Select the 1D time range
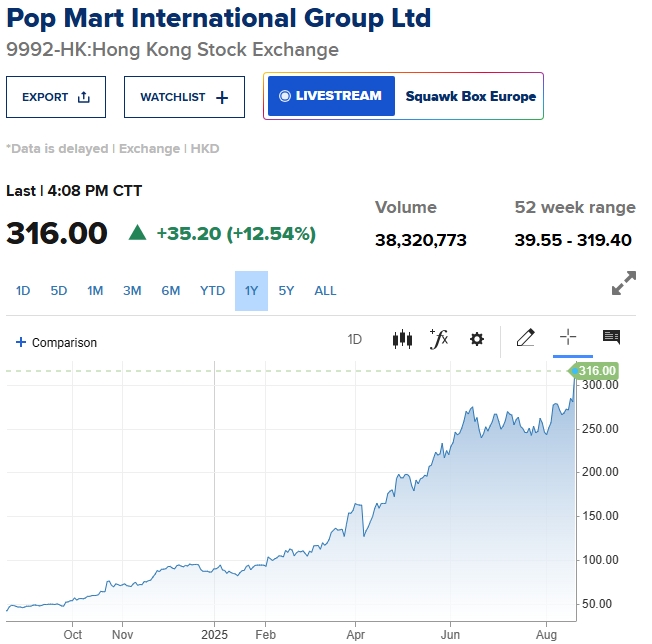The width and height of the screenshot is (652, 644). pyautogui.click(x=23, y=291)
